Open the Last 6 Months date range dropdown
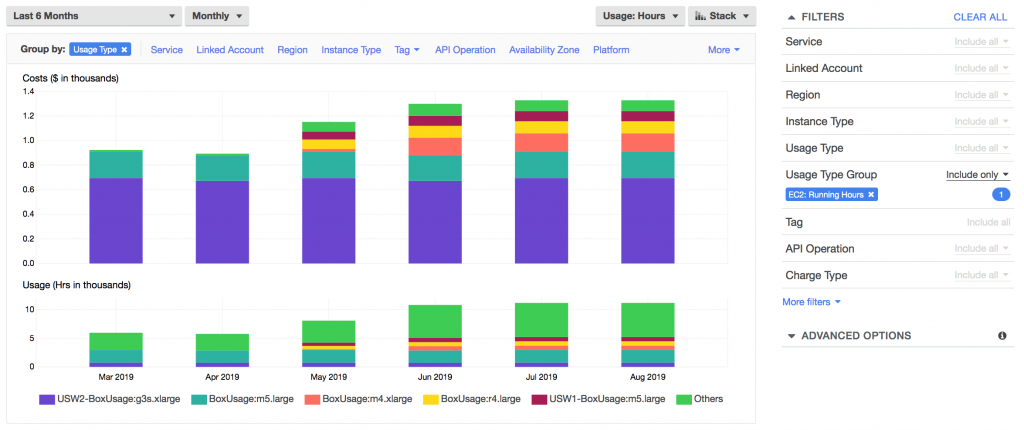The width and height of the screenshot is (1024, 430). pos(94,16)
